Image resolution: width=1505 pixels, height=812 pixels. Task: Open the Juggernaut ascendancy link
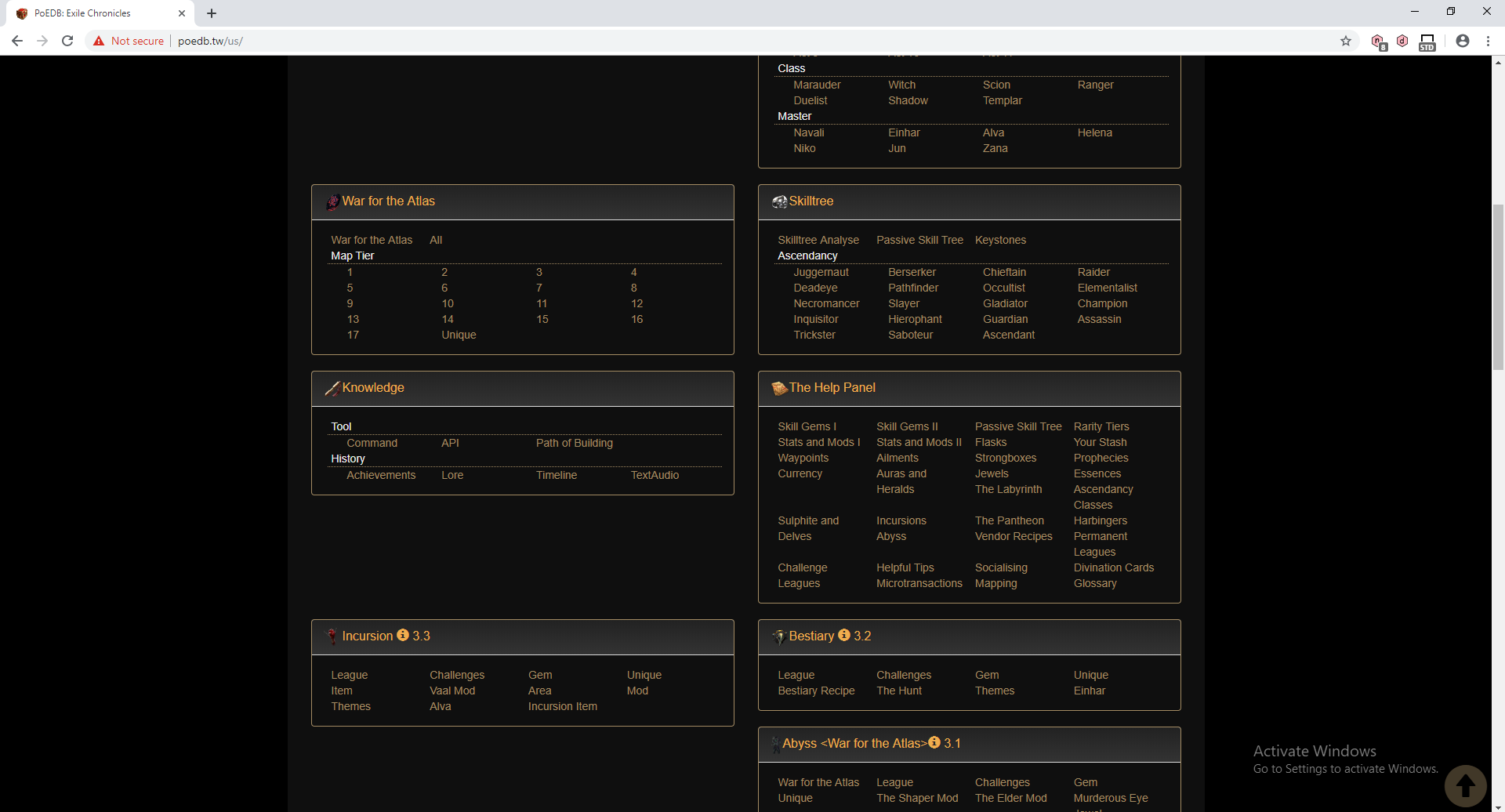click(x=821, y=272)
